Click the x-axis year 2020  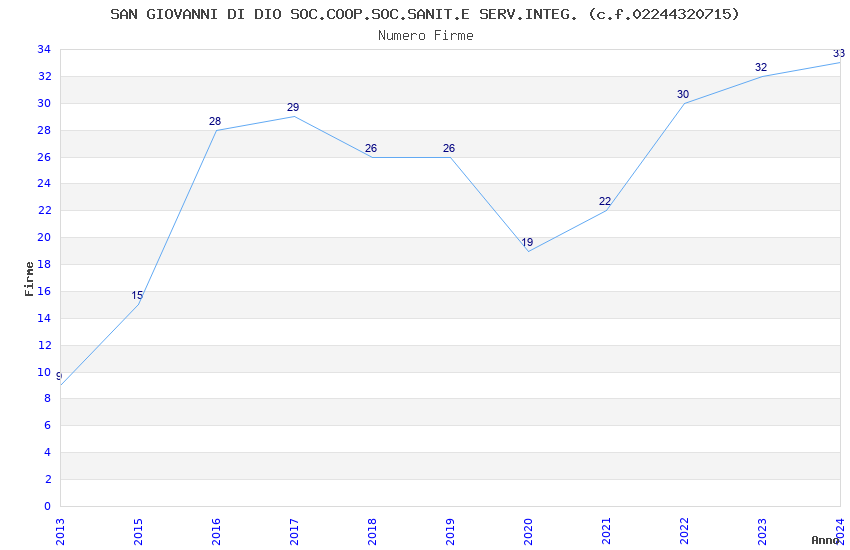point(529,532)
